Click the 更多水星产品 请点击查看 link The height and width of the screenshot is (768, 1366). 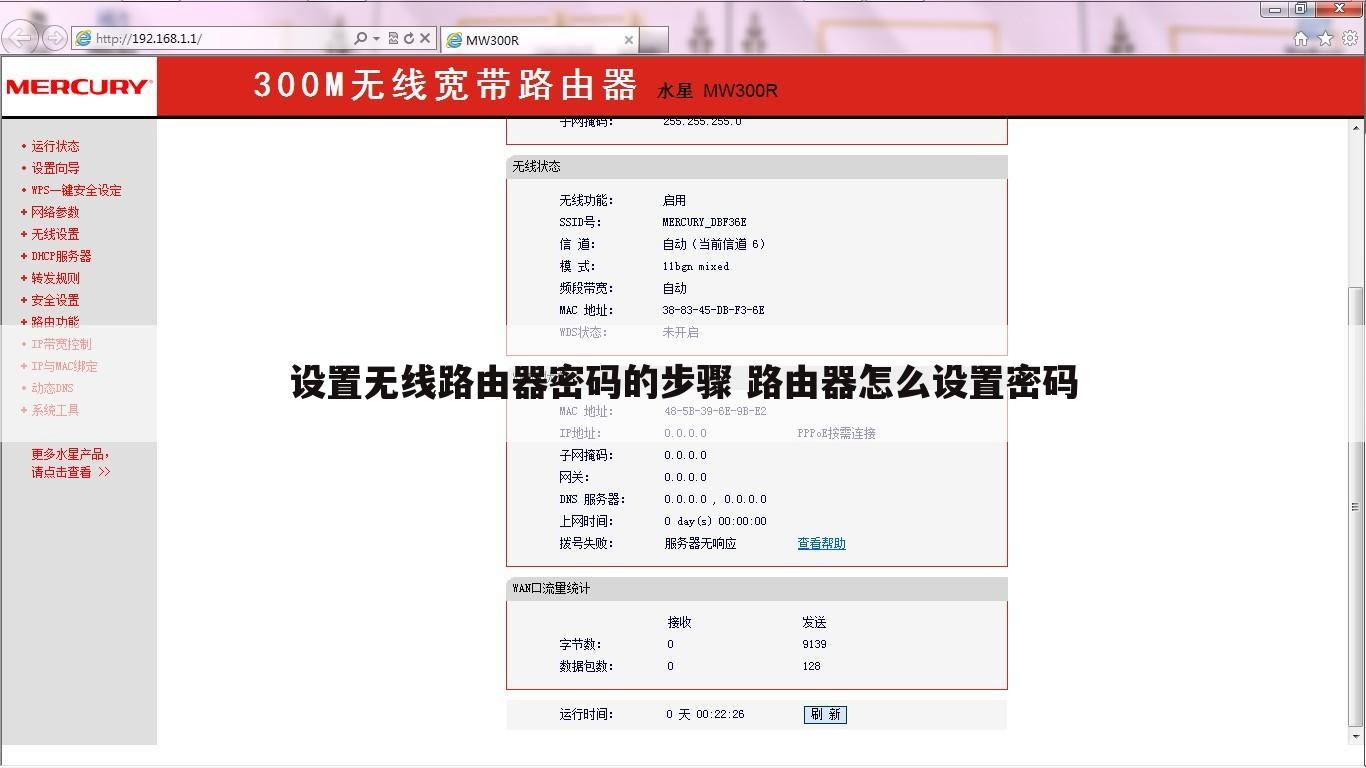coord(70,463)
